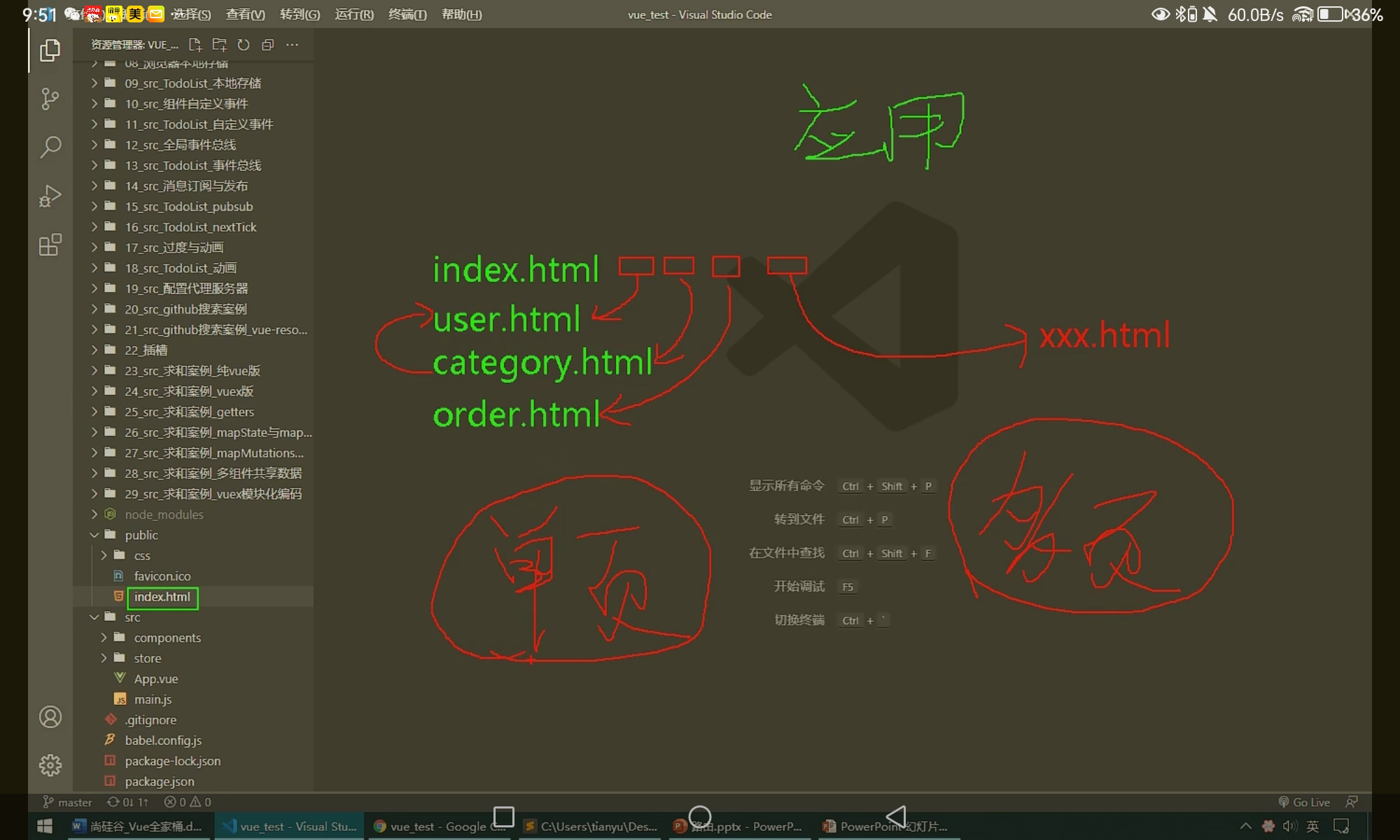
Task: Expand the 22_插槽 folder
Action: pos(146,350)
